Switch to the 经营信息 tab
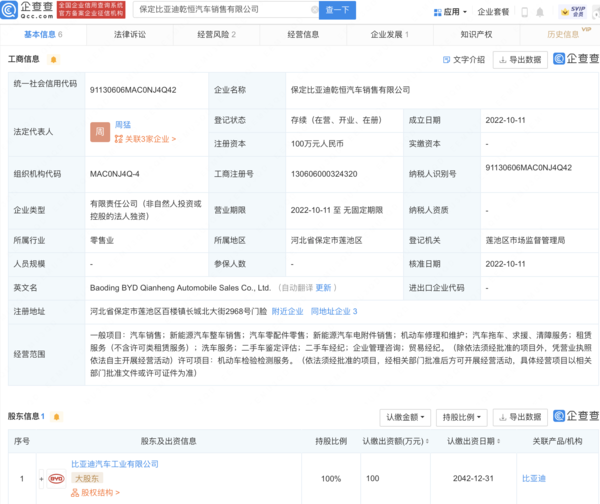 [303, 34]
